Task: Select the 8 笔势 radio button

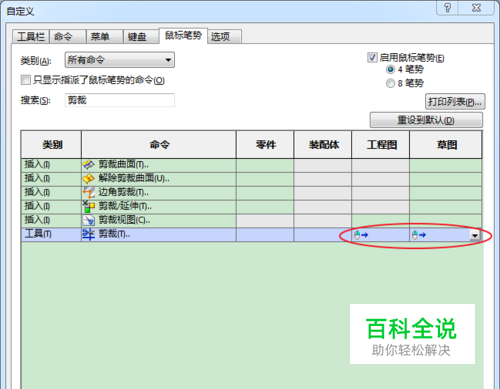Action: pos(390,83)
